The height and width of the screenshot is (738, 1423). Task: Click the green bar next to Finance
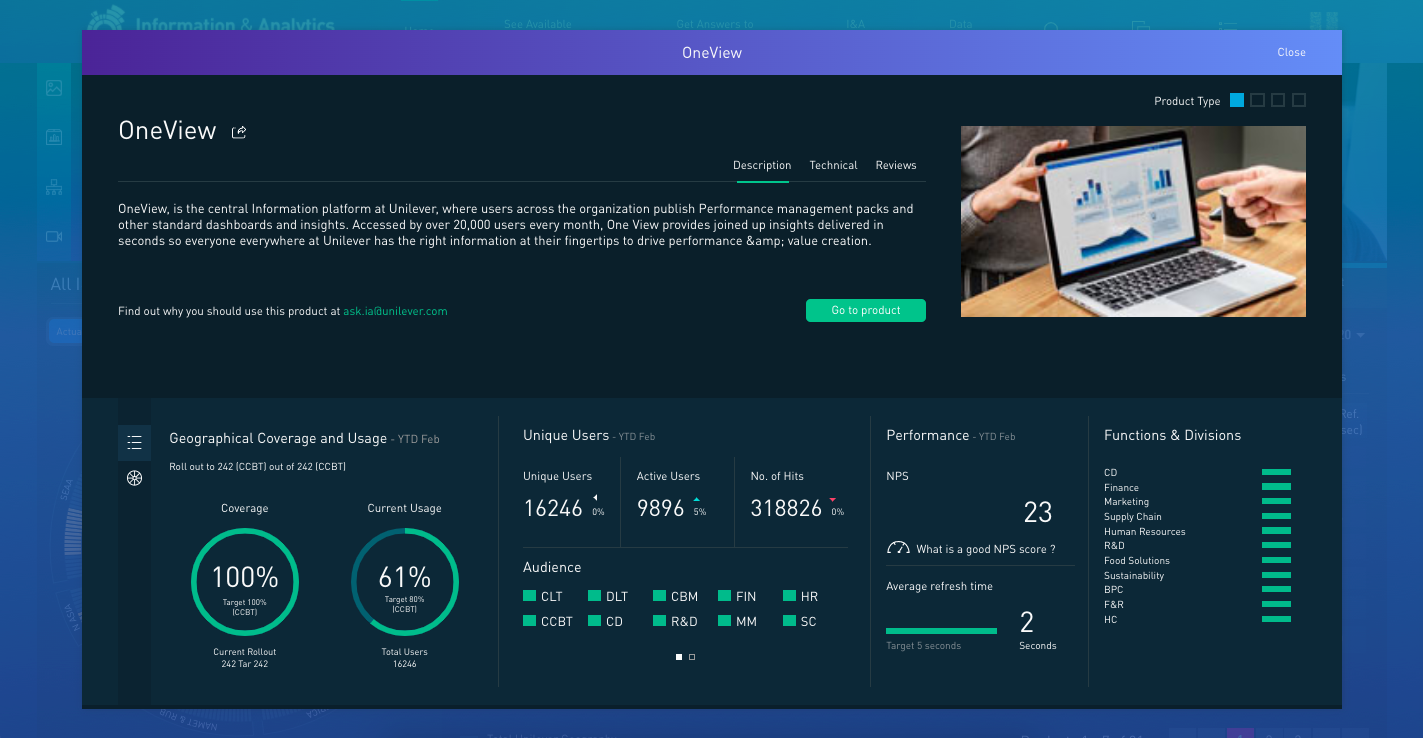1276,487
